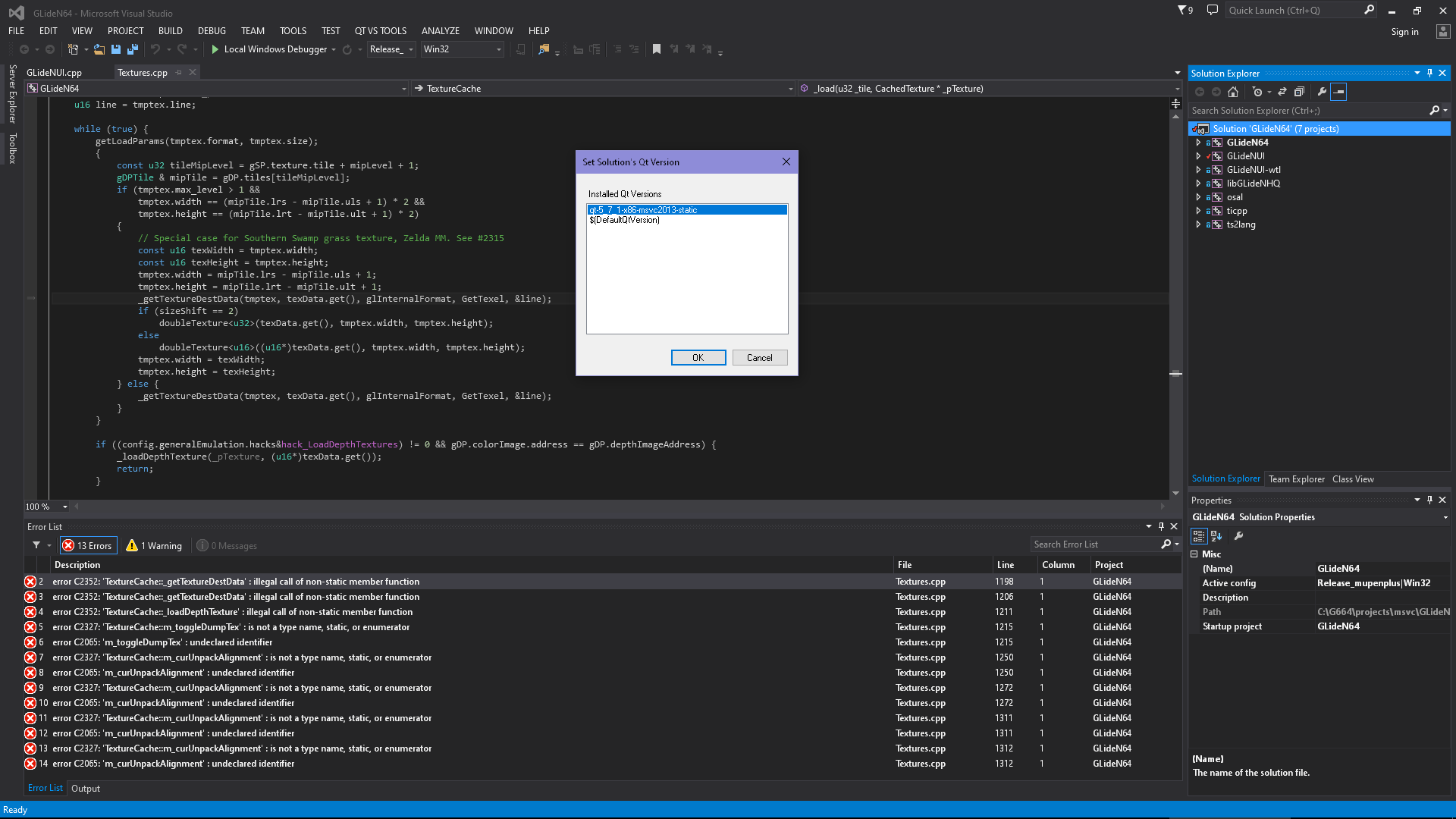
Task: Sort properties alphabetically in Properties panel
Action: [1216, 536]
